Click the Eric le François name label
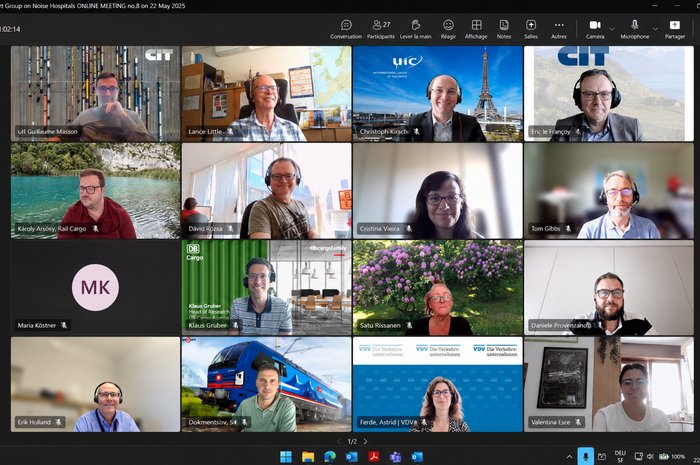This screenshot has height=465, width=700. [550, 132]
